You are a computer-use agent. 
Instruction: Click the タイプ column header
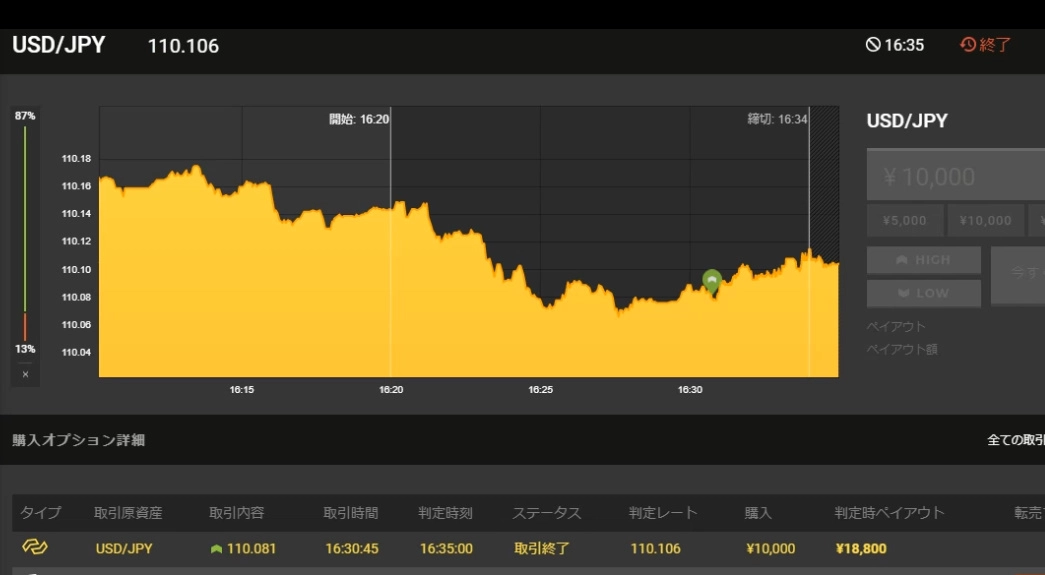pos(41,513)
